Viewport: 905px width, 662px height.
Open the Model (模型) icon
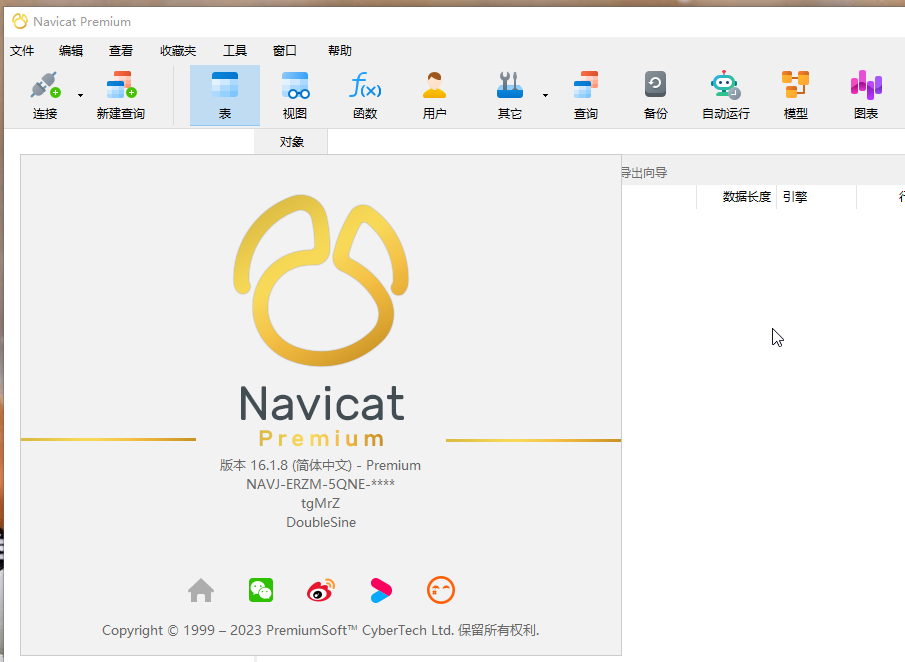click(x=795, y=95)
